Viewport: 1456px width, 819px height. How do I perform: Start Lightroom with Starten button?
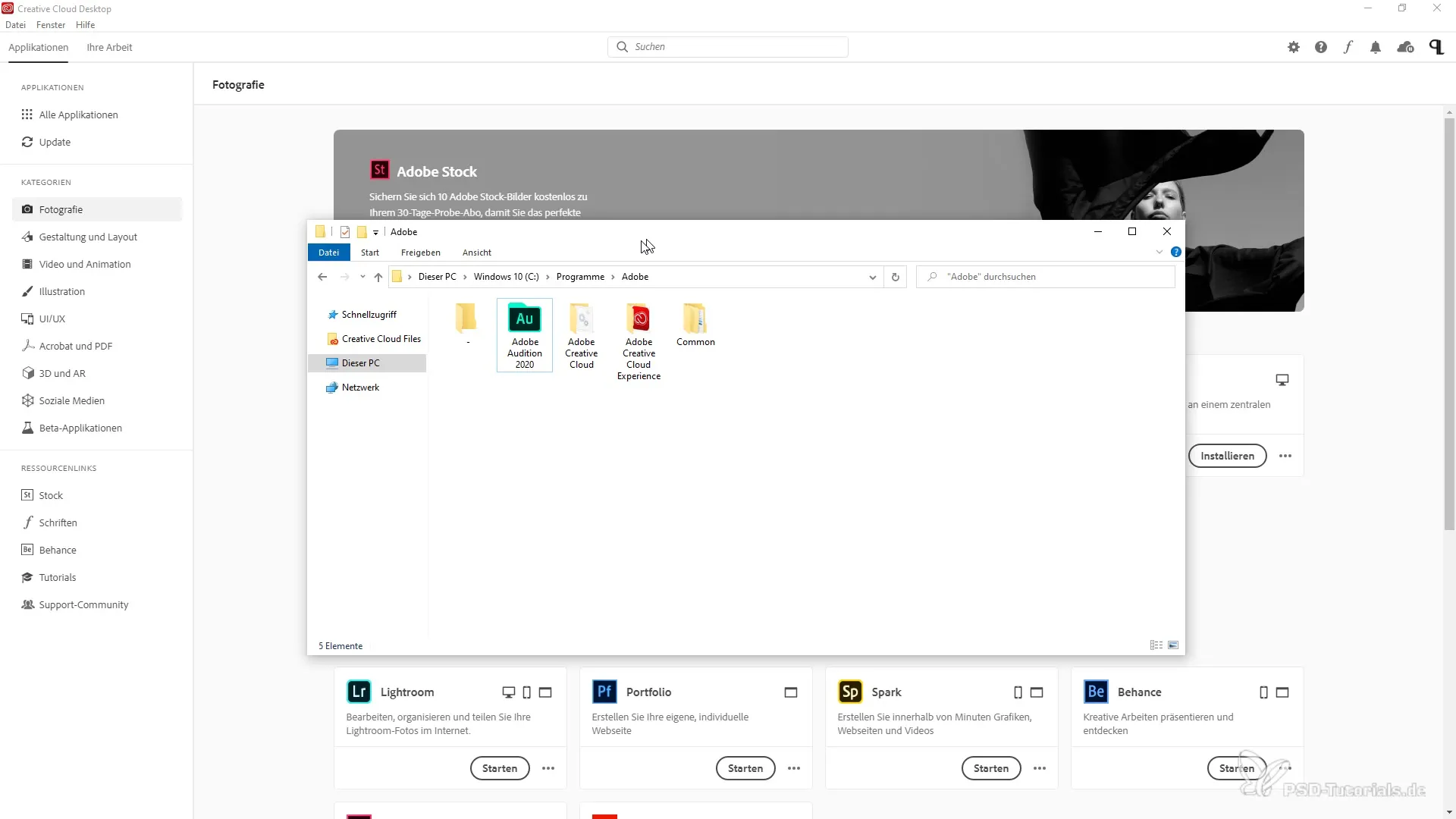500,768
